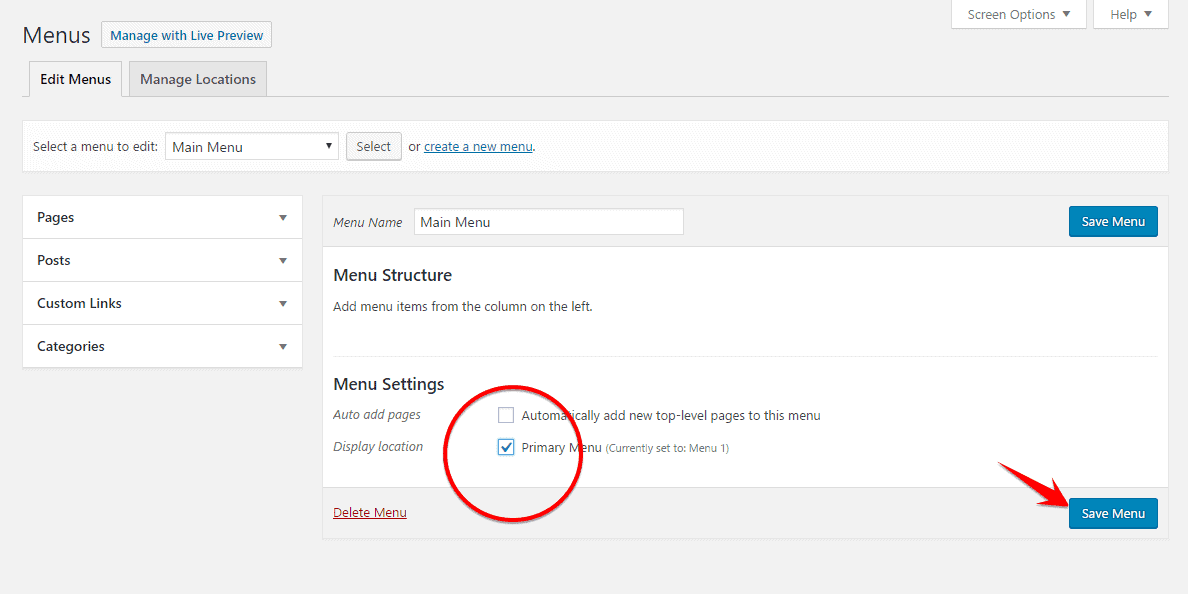Follow the create a new menu link
The image size is (1188, 594).
coord(478,147)
